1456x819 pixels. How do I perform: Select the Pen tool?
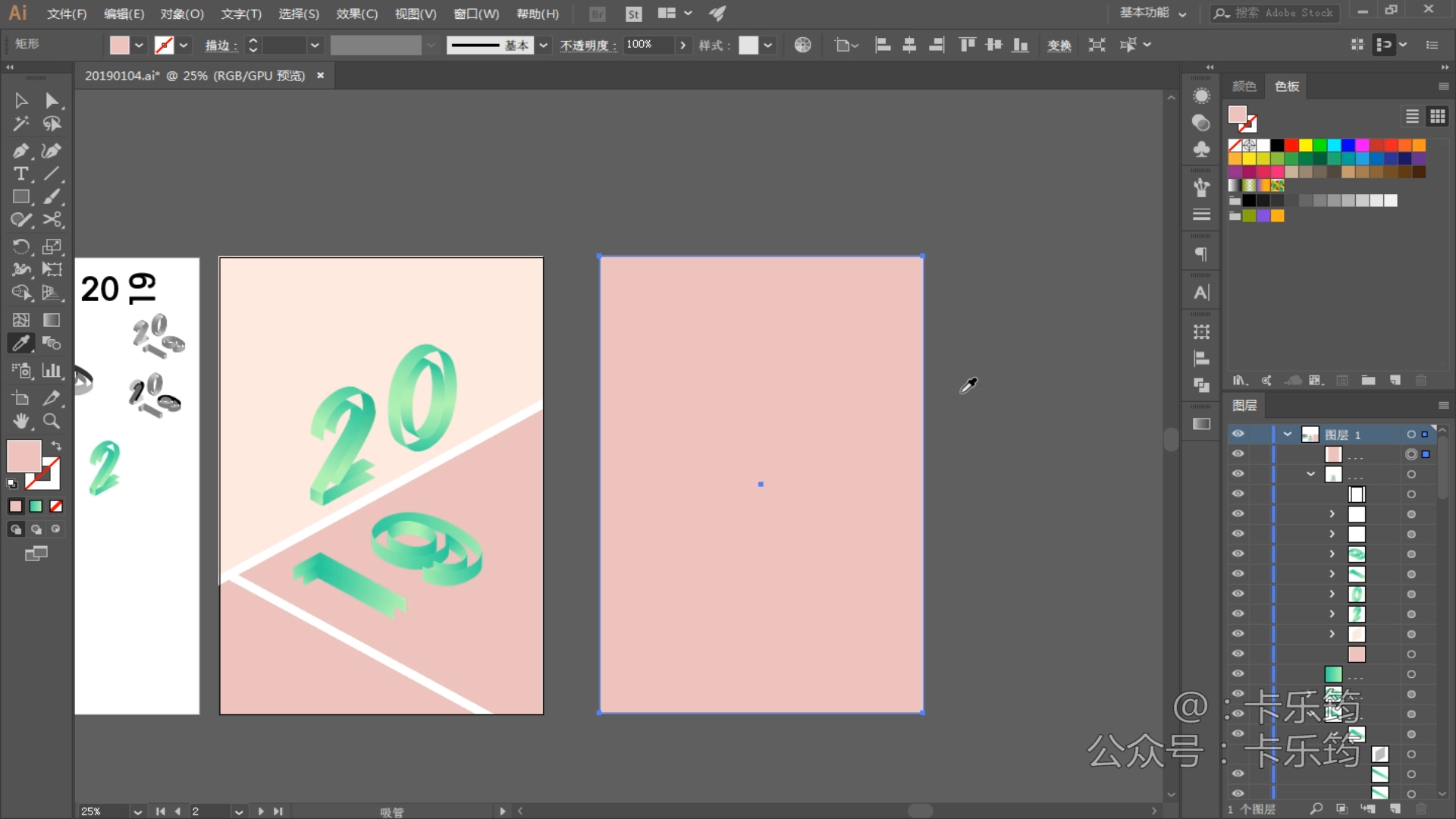(x=21, y=151)
